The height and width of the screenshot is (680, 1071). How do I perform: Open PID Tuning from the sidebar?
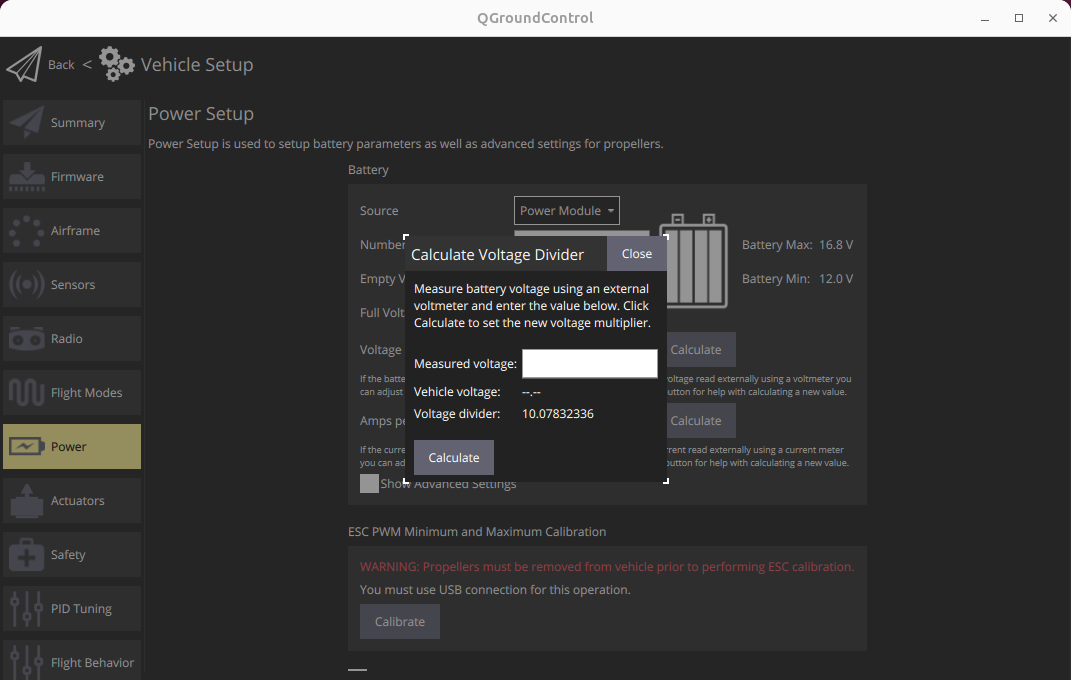pos(72,608)
